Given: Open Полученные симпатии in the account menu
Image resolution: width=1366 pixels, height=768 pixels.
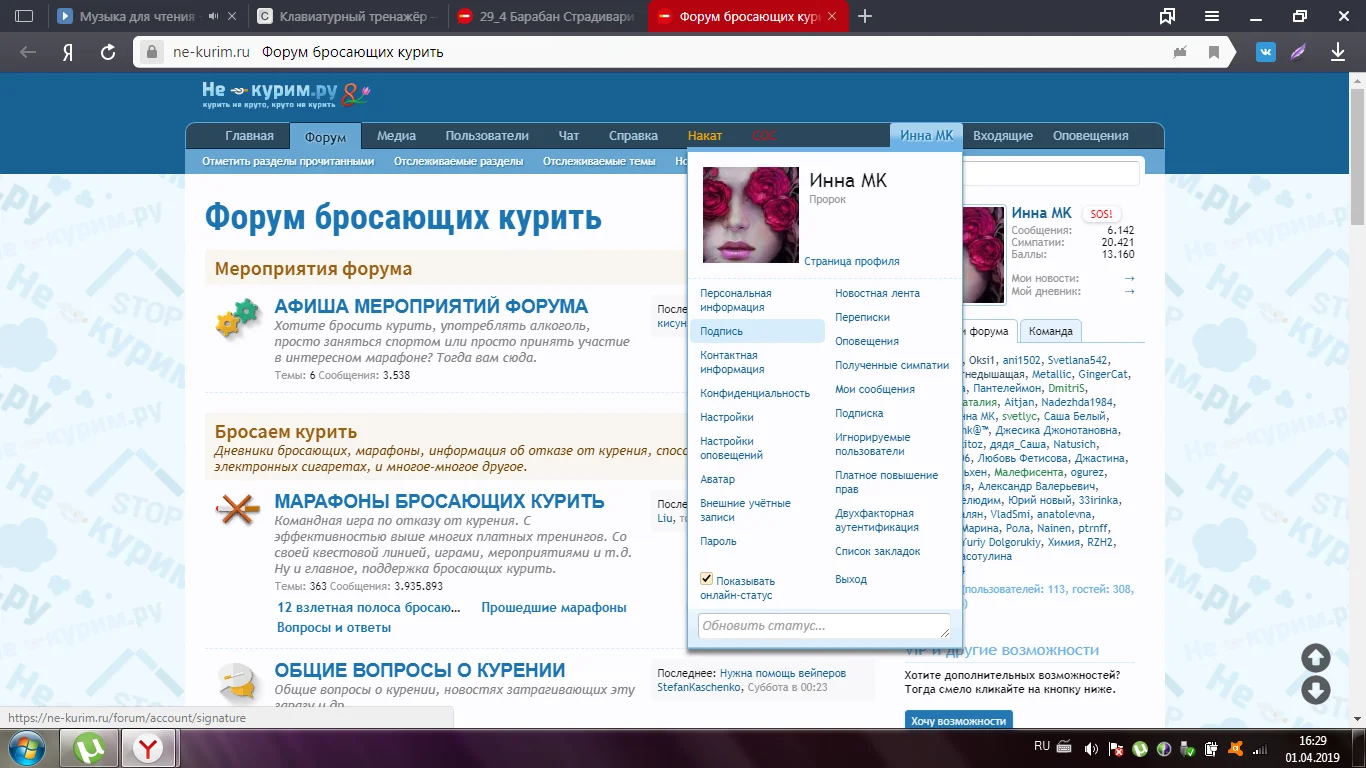Looking at the screenshot, I should pyautogui.click(x=892, y=365).
